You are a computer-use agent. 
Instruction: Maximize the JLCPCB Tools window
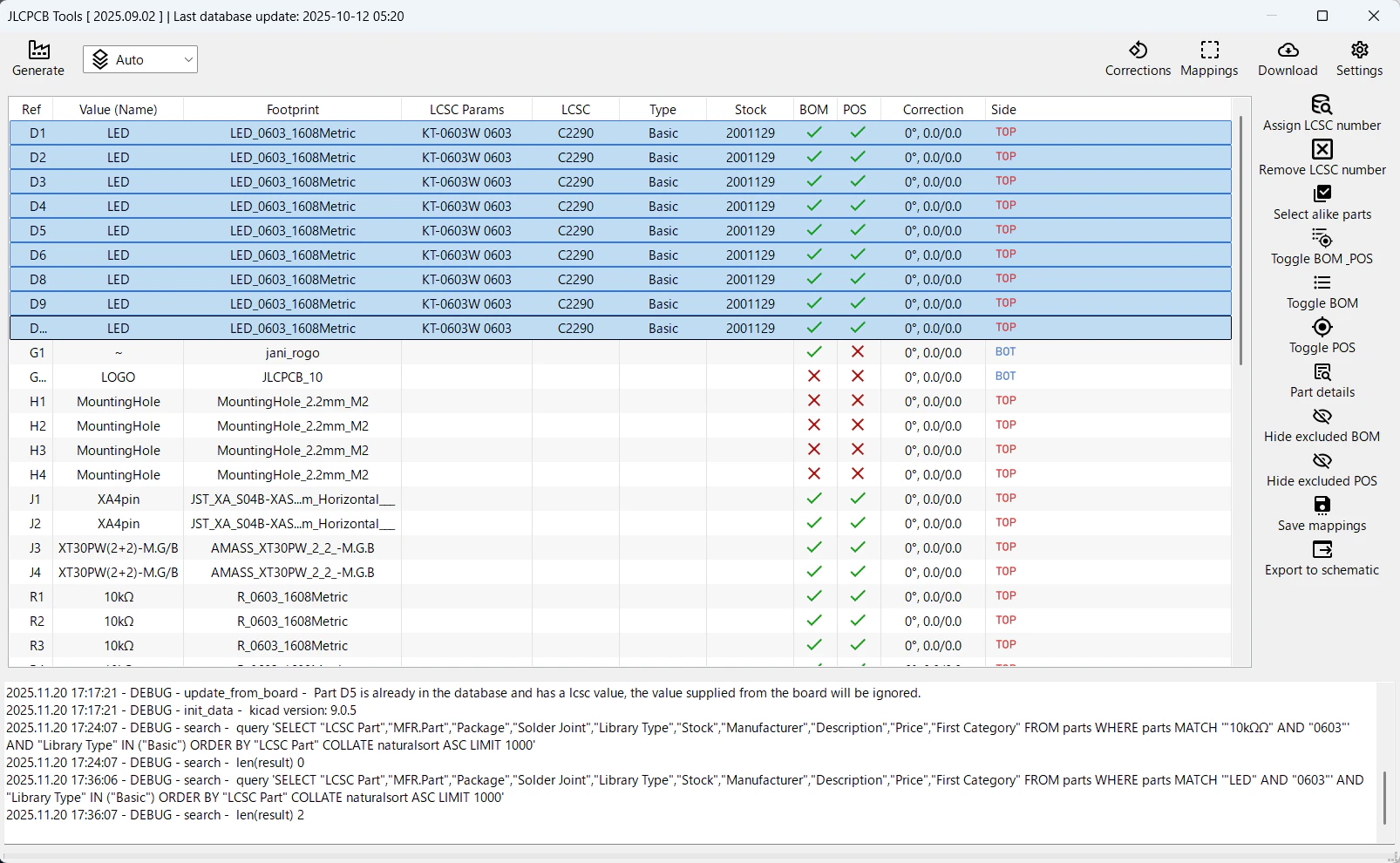(1322, 16)
